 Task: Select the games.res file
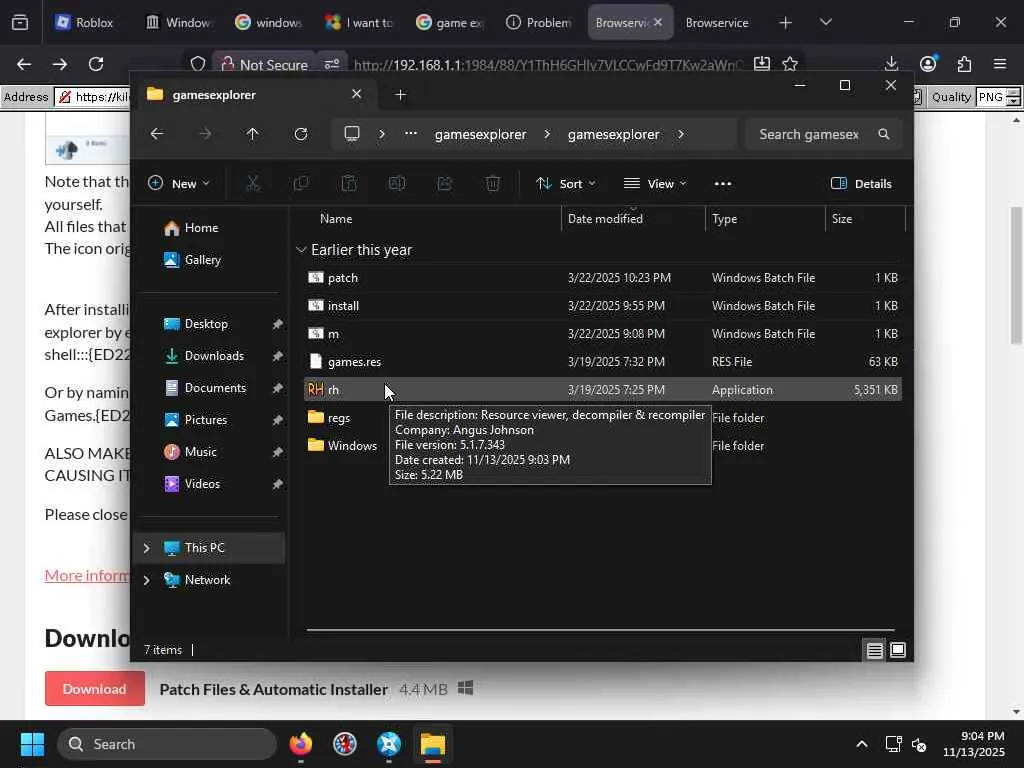click(x=602, y=362)
